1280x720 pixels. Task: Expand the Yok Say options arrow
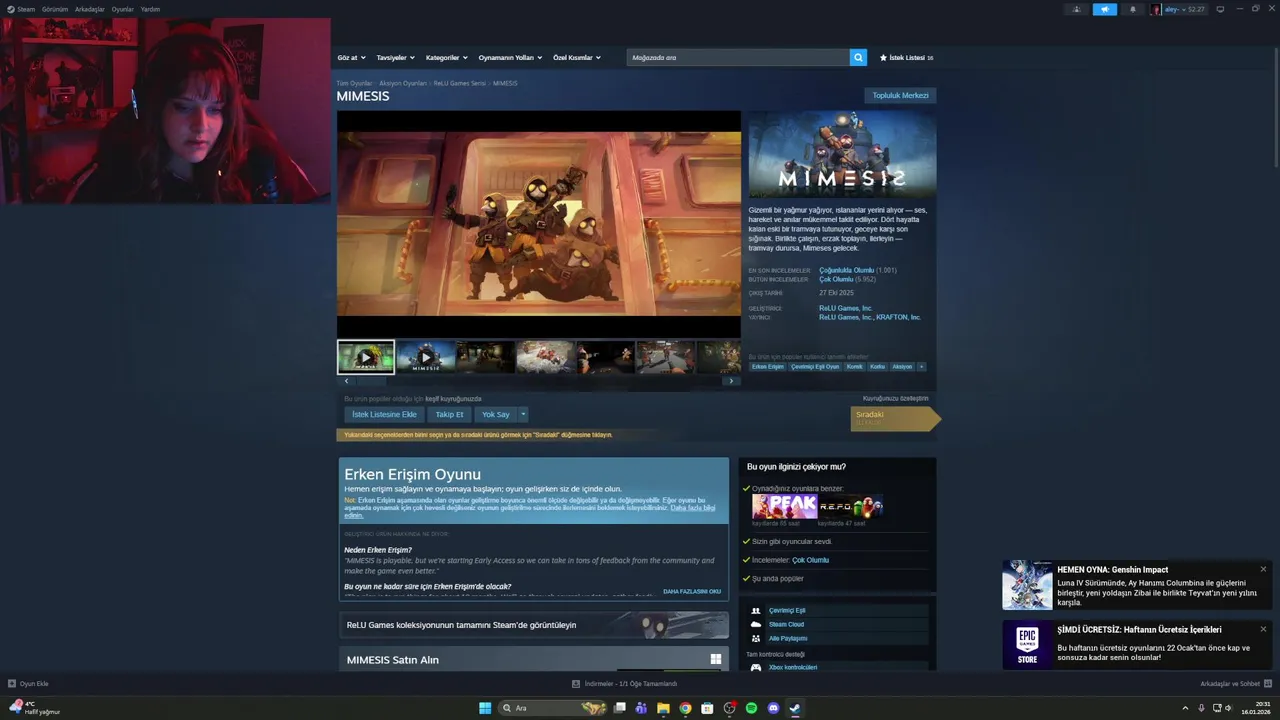(x=522, y=414)
